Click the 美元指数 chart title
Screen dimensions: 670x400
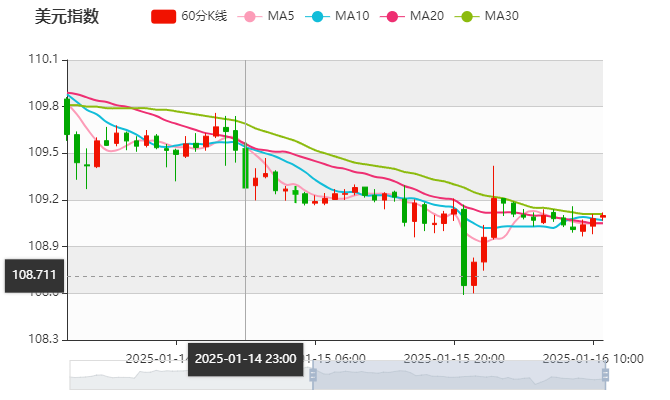(66, 16)
